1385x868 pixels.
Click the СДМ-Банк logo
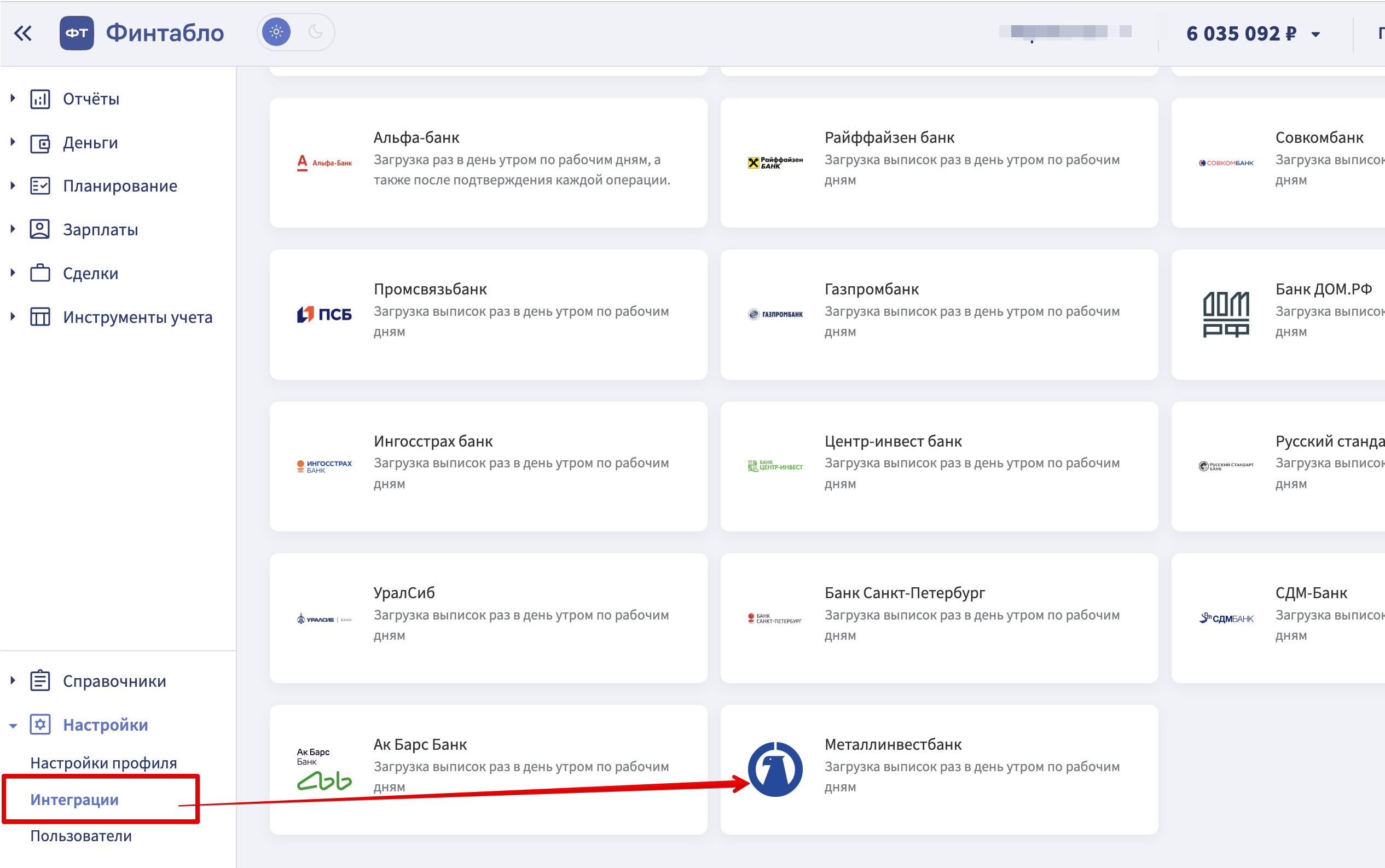pos(1226,618)
